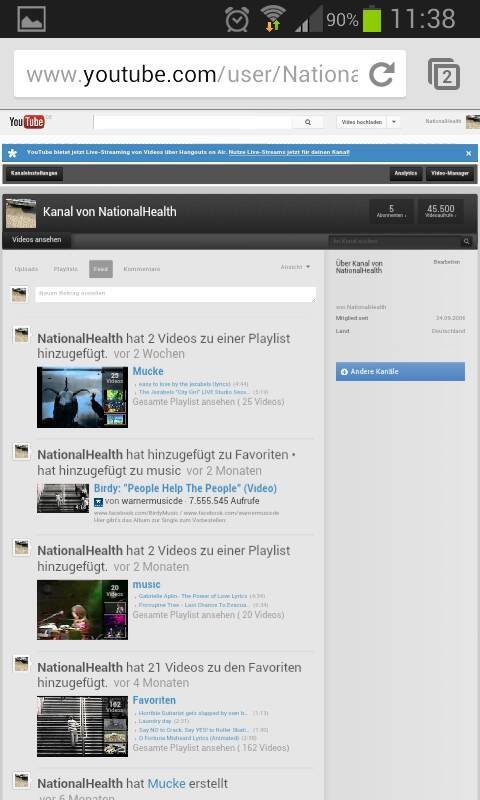Screen dimensions: 480x800
Task: Open the Analytics button
Action: click(406, 173)
